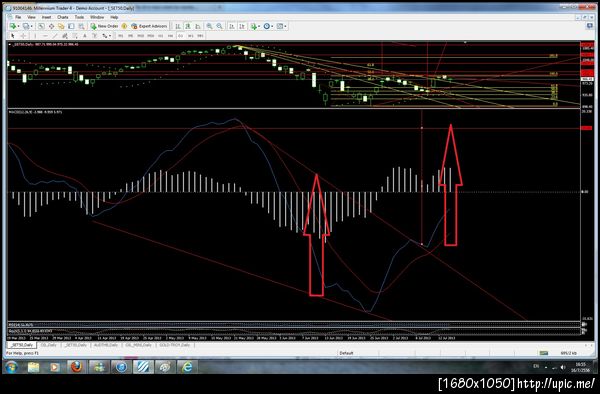Select the D1 timeframe button
This screenshot has width=600, height=394.
click(x=181, y=36)
